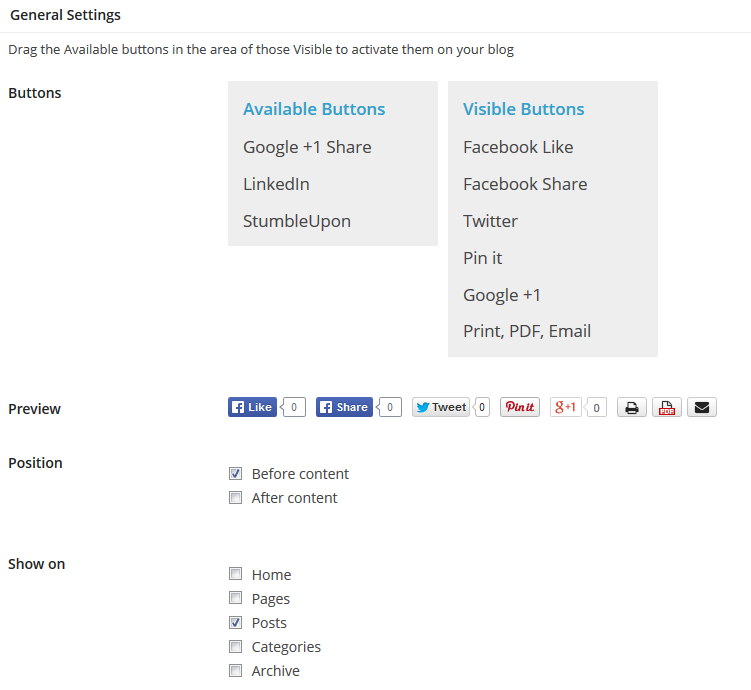Viewport: 751px width, 690px height.
Task: Uncheck the Before content checkbox
Action: click(x=236, y=474)
